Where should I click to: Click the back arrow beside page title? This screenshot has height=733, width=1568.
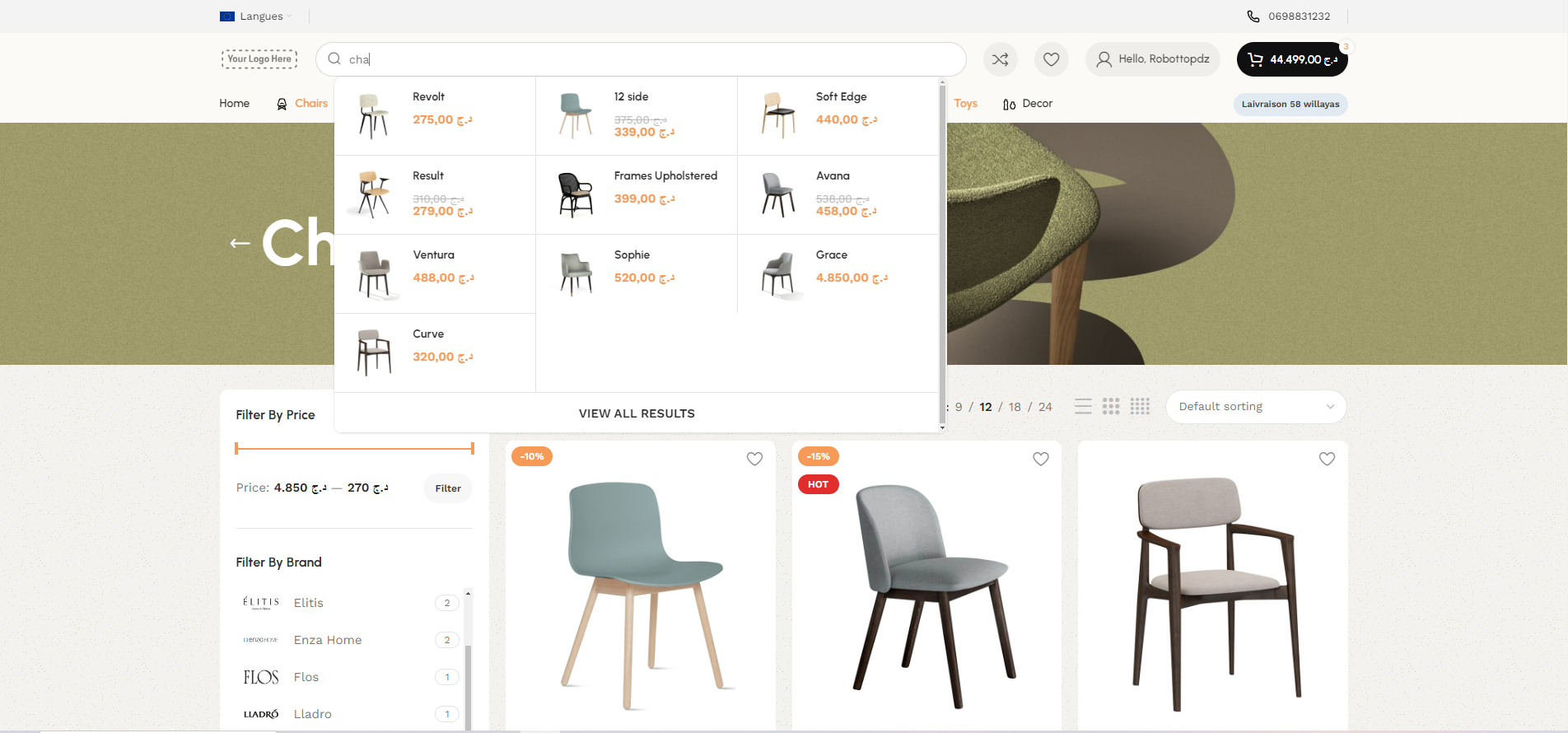click(x=240, y=243)
